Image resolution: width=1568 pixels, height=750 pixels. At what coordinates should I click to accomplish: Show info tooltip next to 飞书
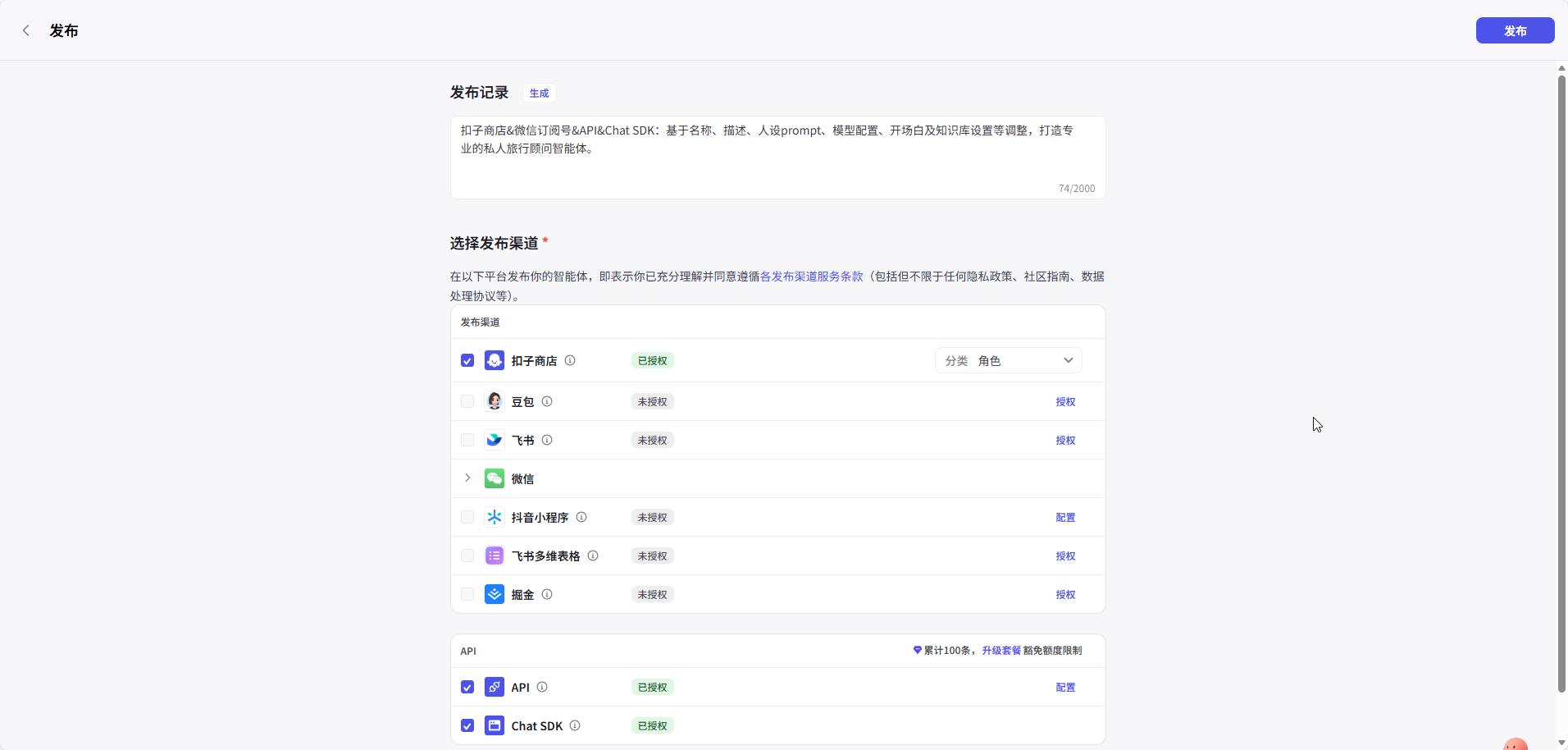click(547, 440)
